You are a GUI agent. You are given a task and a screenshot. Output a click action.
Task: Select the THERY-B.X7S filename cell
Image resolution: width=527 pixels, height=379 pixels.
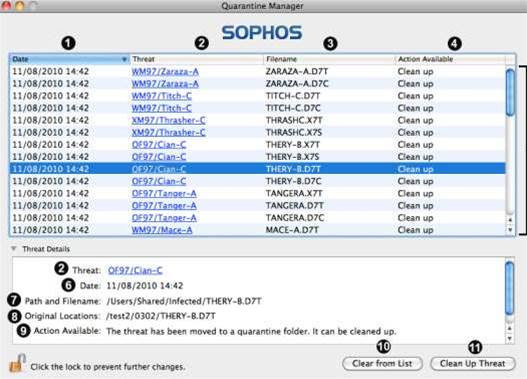[x=293, y=157]
